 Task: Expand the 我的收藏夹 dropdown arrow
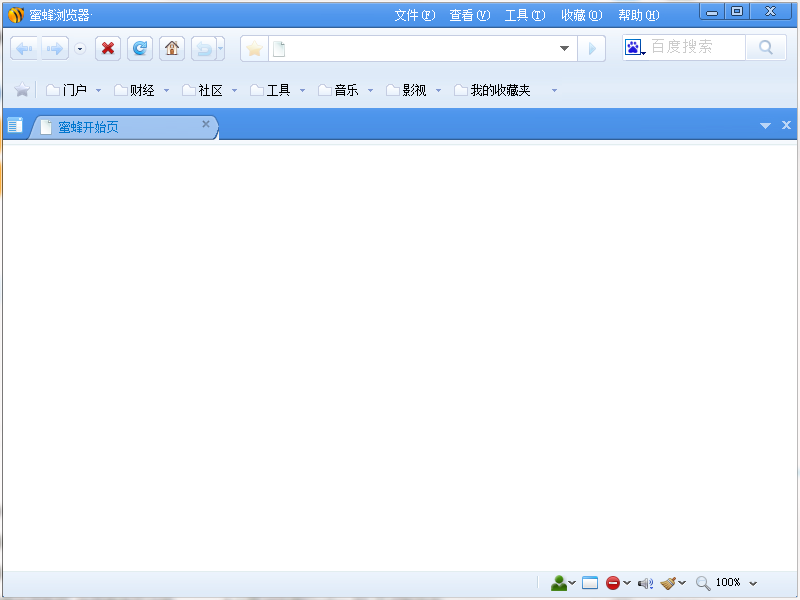pos(553,89)
